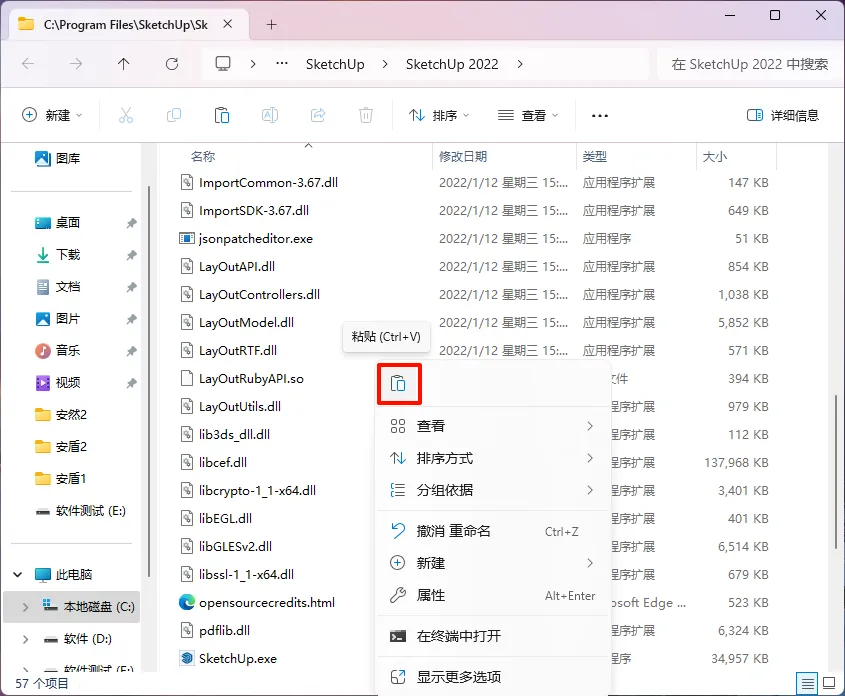Choose 显示更多选项 in the context menu
This screenshot has width=845, height=696.
493,677
